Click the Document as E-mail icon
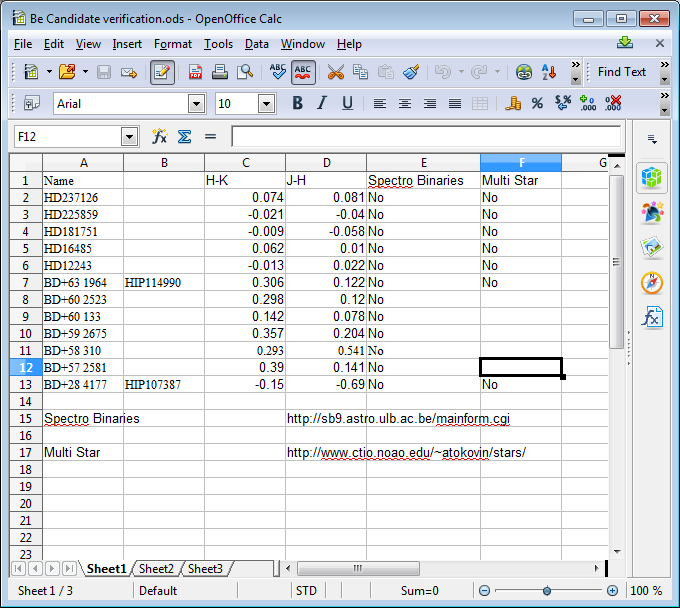 [128, 72]
